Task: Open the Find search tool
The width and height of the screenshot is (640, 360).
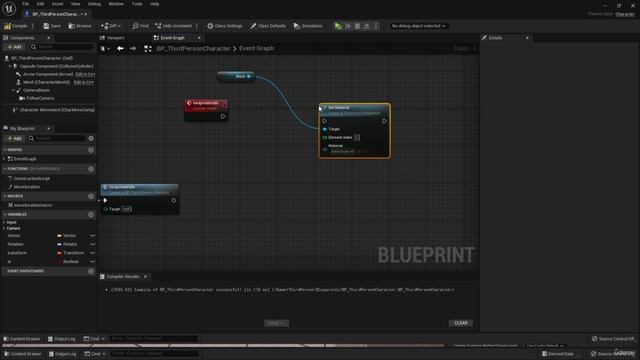Action: point(140,26)
